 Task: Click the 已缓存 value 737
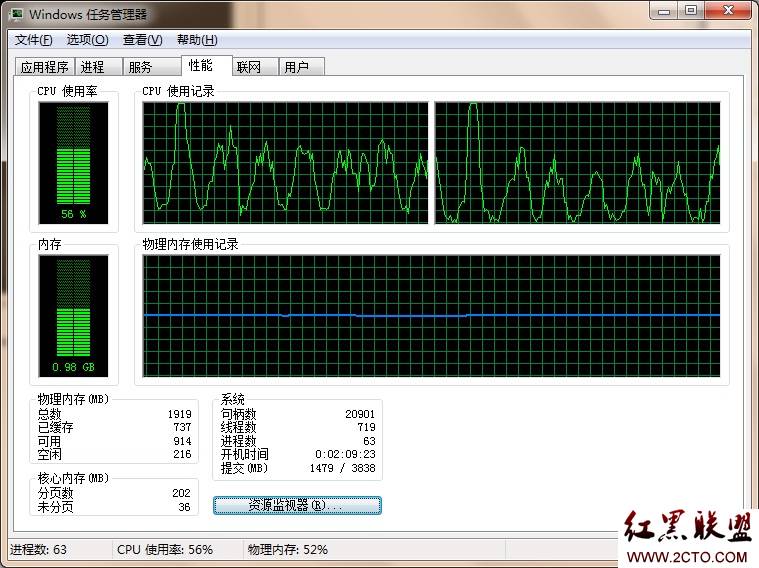(182, 427)
